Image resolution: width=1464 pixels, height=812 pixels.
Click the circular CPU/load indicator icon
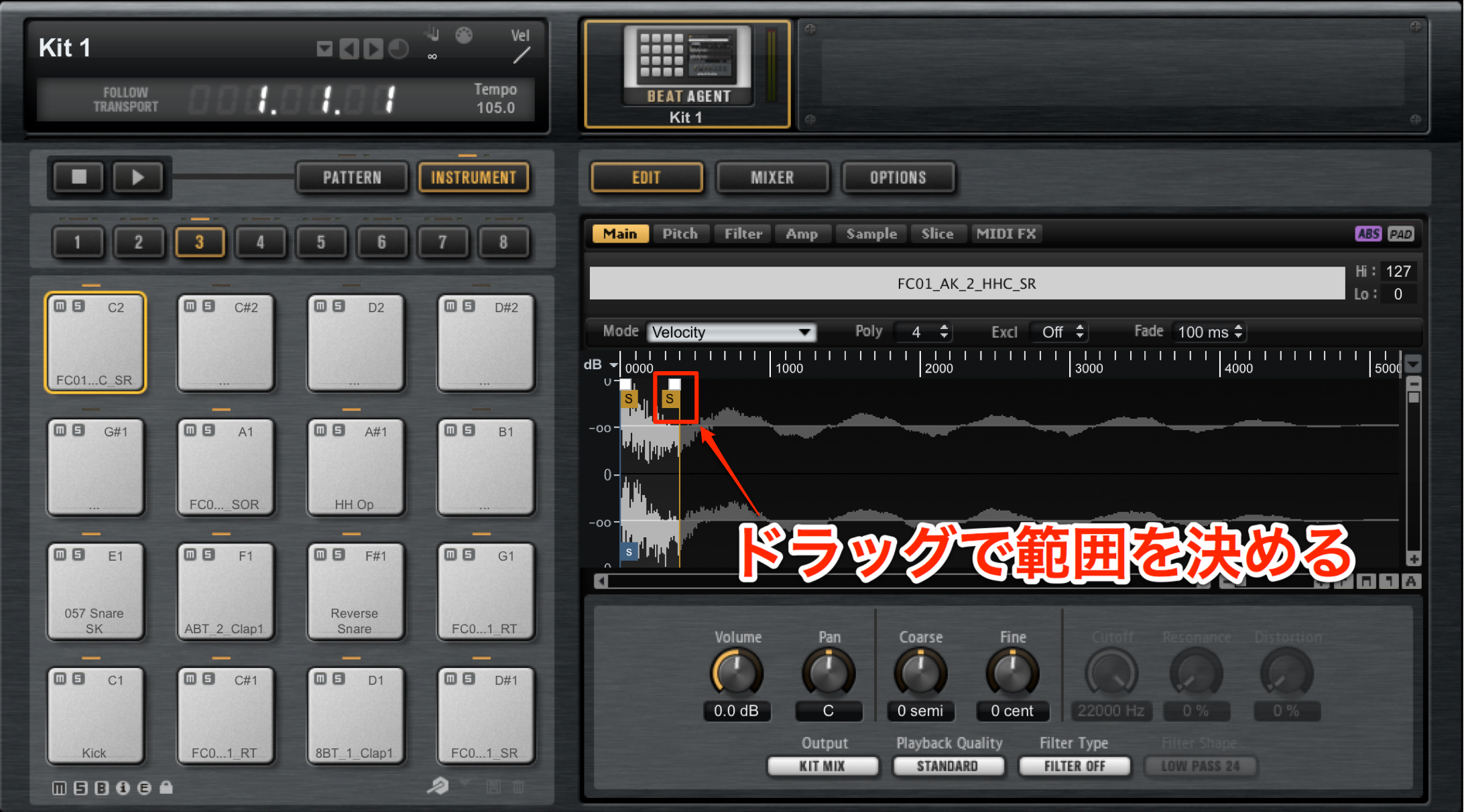398,49
